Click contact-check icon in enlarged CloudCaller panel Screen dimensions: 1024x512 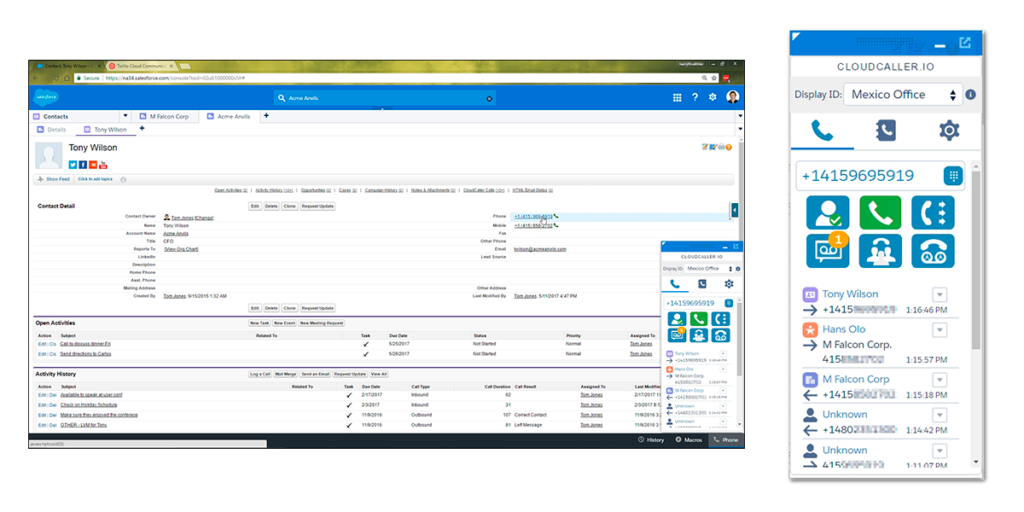click(827, 212)
